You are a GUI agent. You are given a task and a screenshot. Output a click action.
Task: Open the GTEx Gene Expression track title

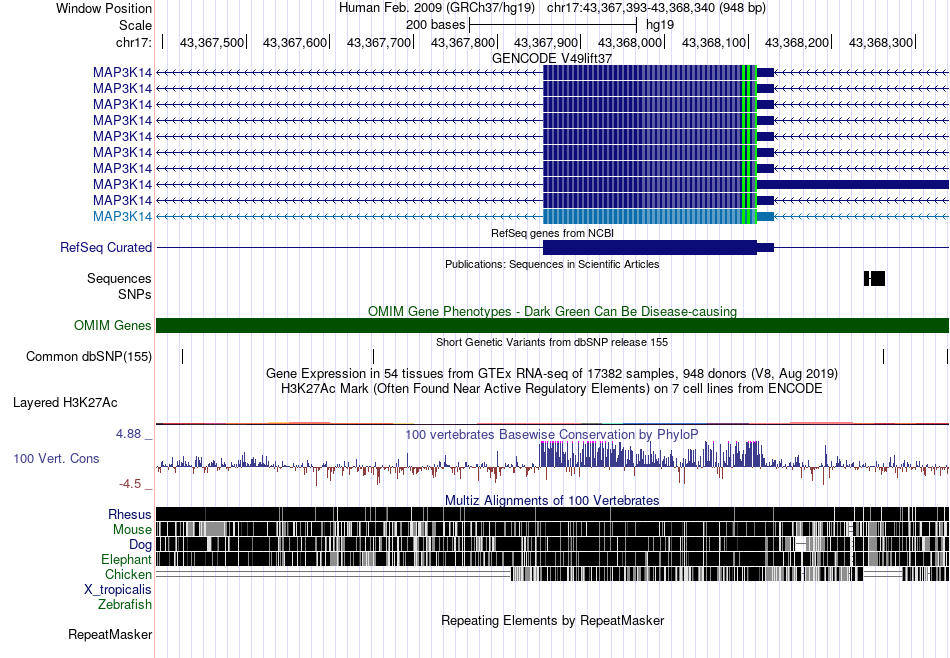coord(552,373)
